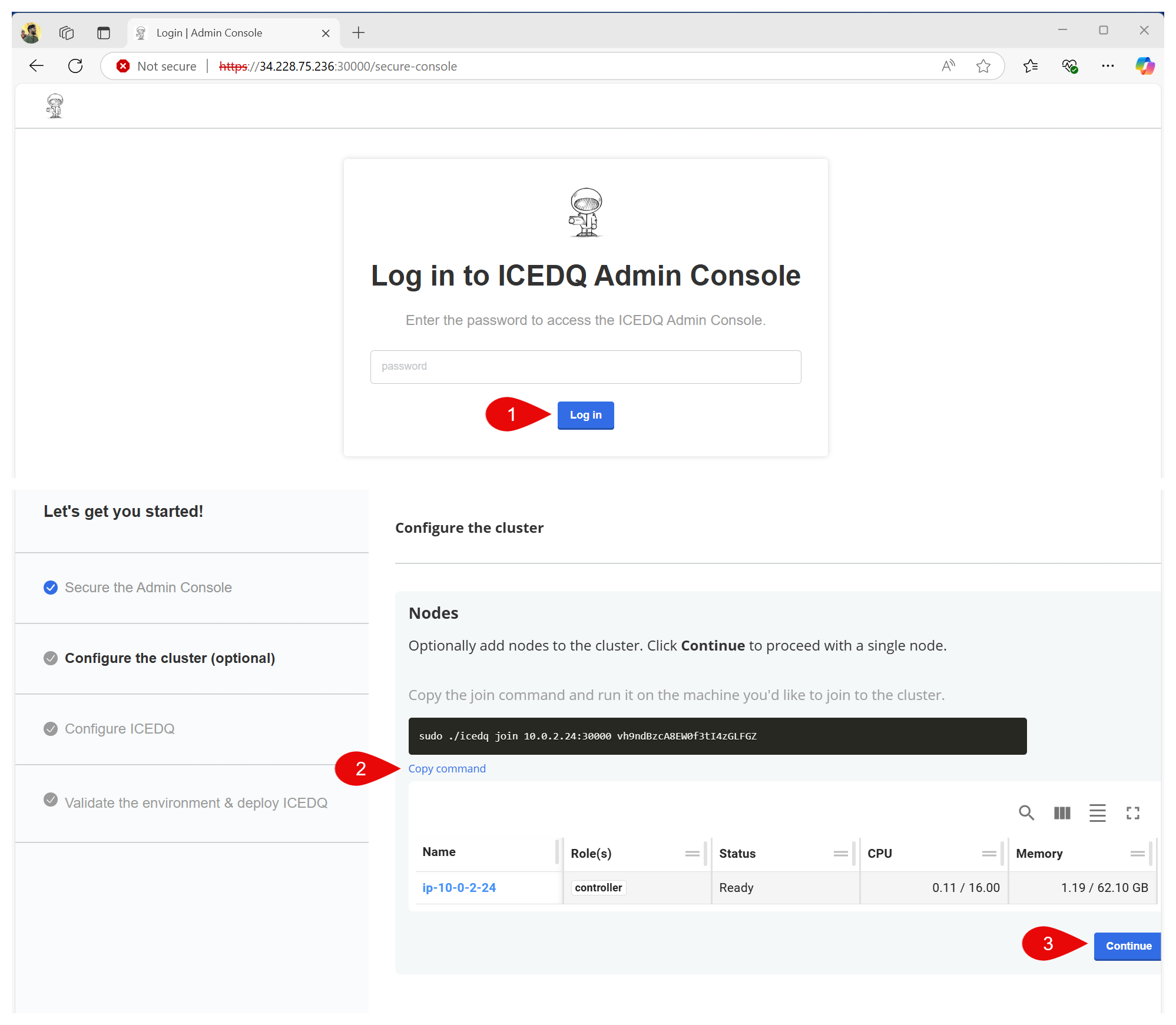Viewport: 1176px width, 1025px height.
Task: Click the browser back arrow
Action: tap(37, 66)
